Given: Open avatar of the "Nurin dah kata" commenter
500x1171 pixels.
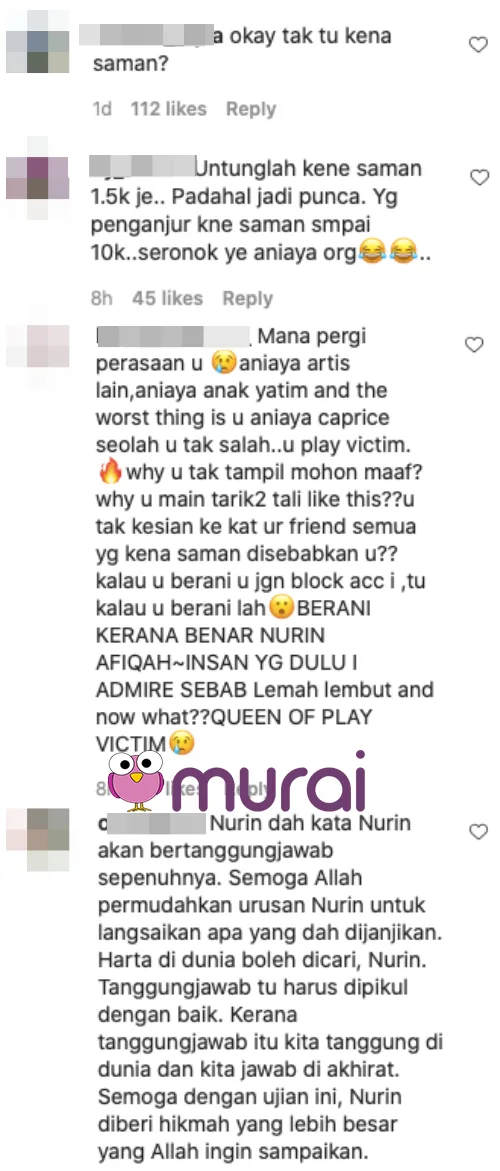Looking at the screenshot, I should pos(37,839).
